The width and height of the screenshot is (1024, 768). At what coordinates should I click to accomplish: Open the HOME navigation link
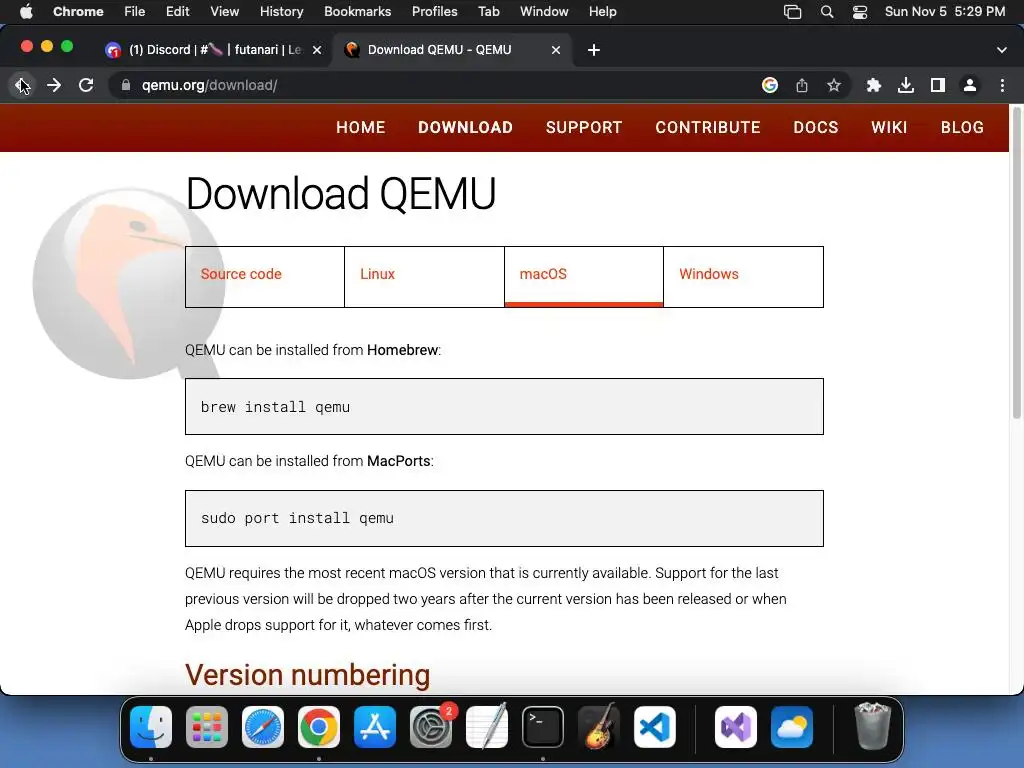pyautogui.click(x=360, y=127)
